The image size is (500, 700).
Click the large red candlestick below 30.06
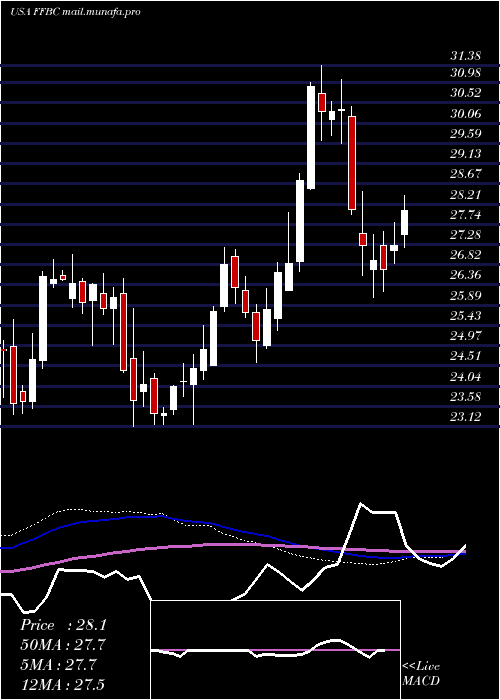352,162
